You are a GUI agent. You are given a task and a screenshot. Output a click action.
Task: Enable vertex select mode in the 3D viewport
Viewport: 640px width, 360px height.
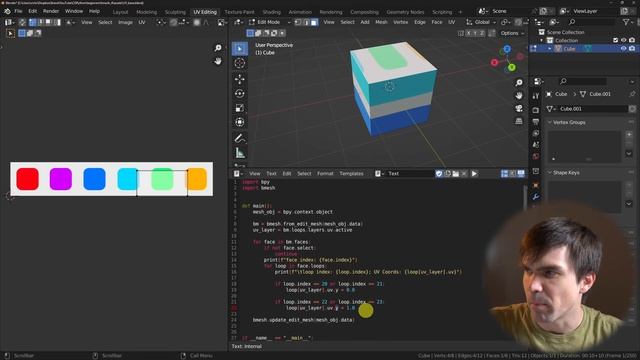pos(298,22)
